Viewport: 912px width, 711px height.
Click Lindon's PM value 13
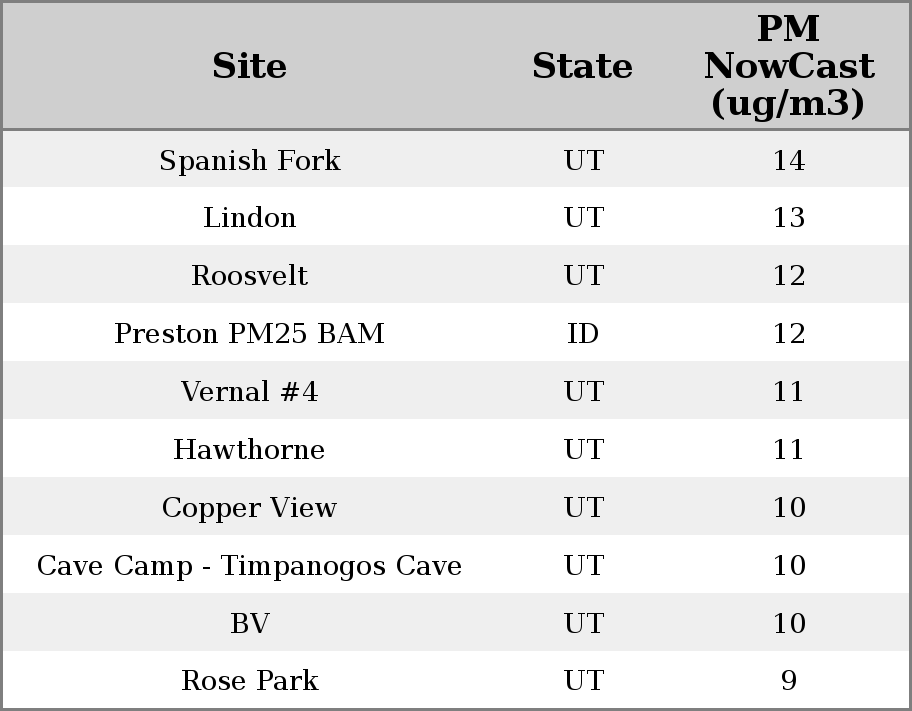tap(788, 218)
